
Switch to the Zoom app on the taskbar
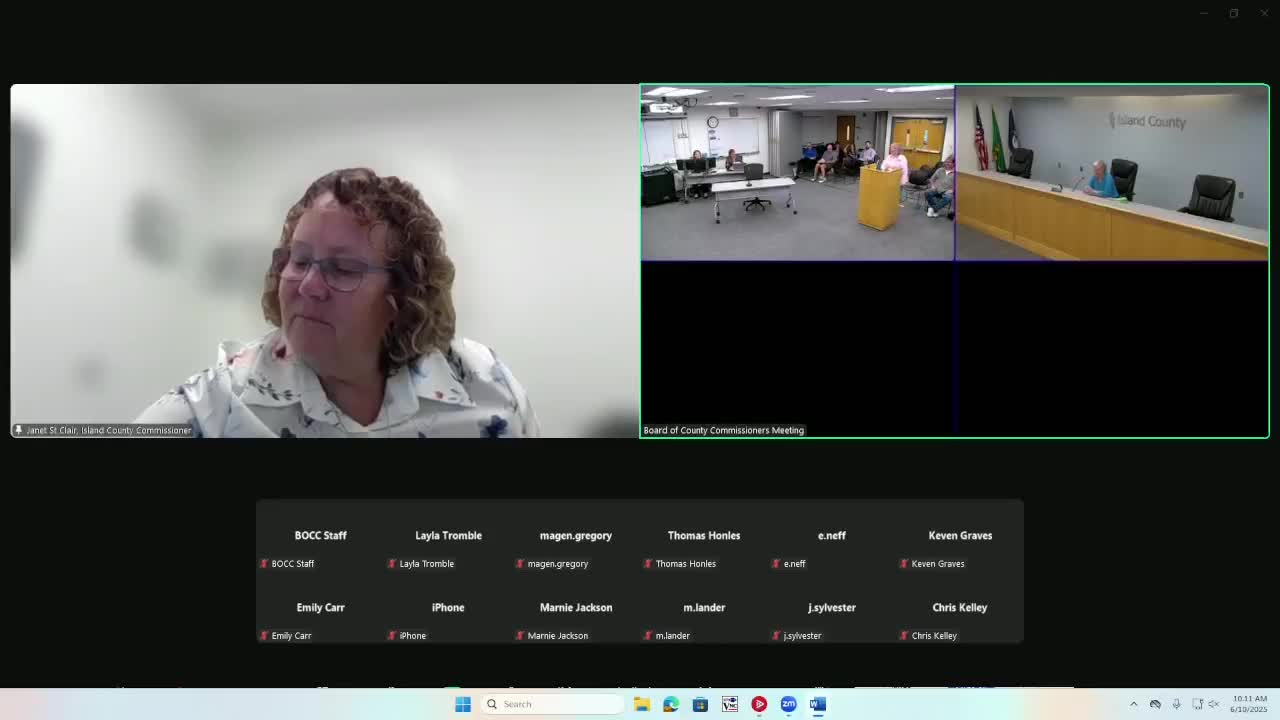pyautogui.click(x=789, y=704)
